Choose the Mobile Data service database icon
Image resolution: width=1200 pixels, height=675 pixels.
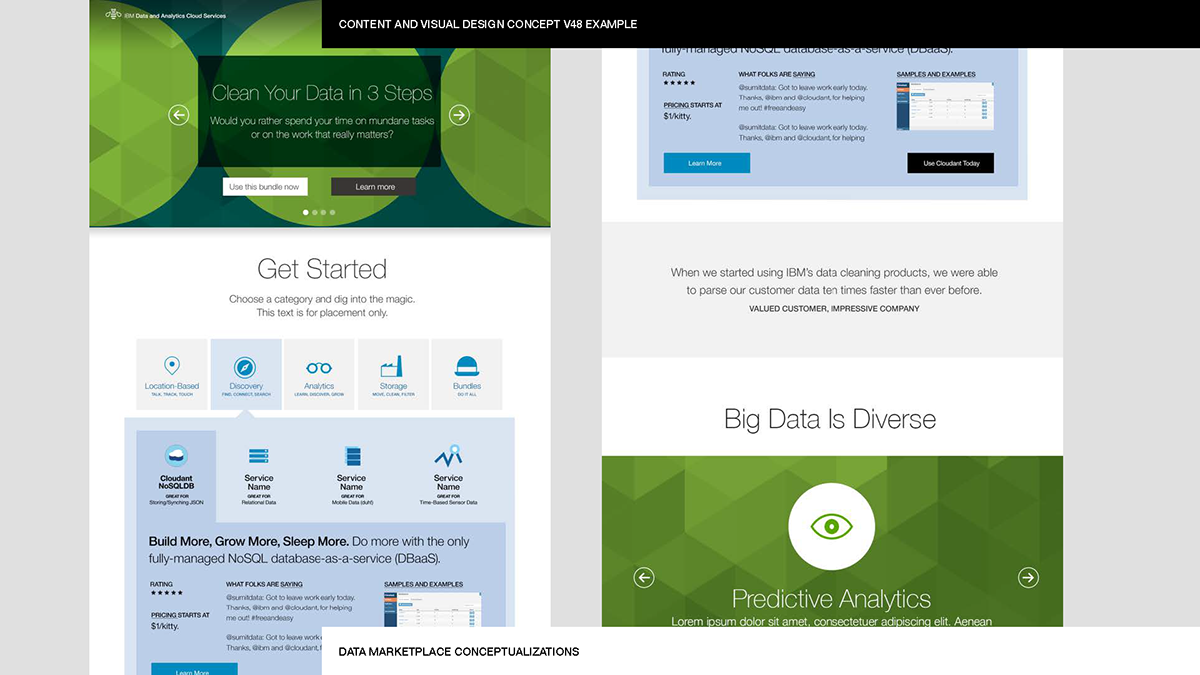click(352, 456)
